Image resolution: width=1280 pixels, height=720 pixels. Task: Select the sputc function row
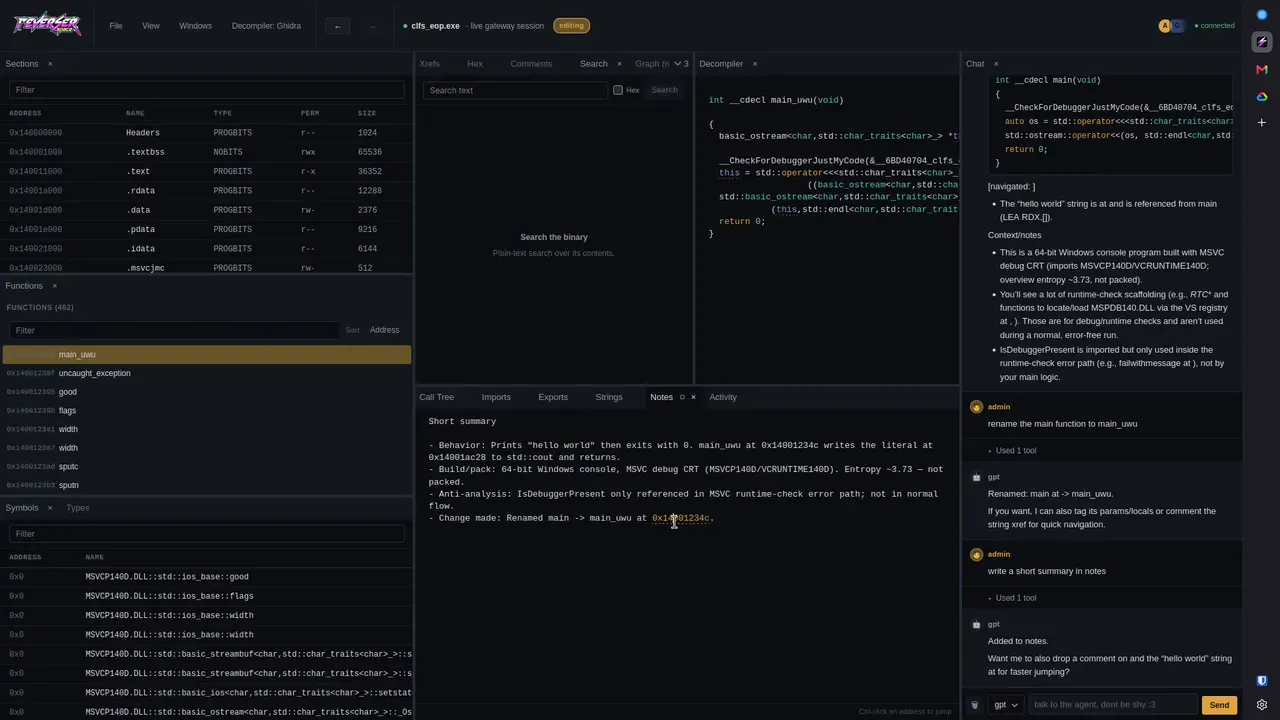pos(207,466)
